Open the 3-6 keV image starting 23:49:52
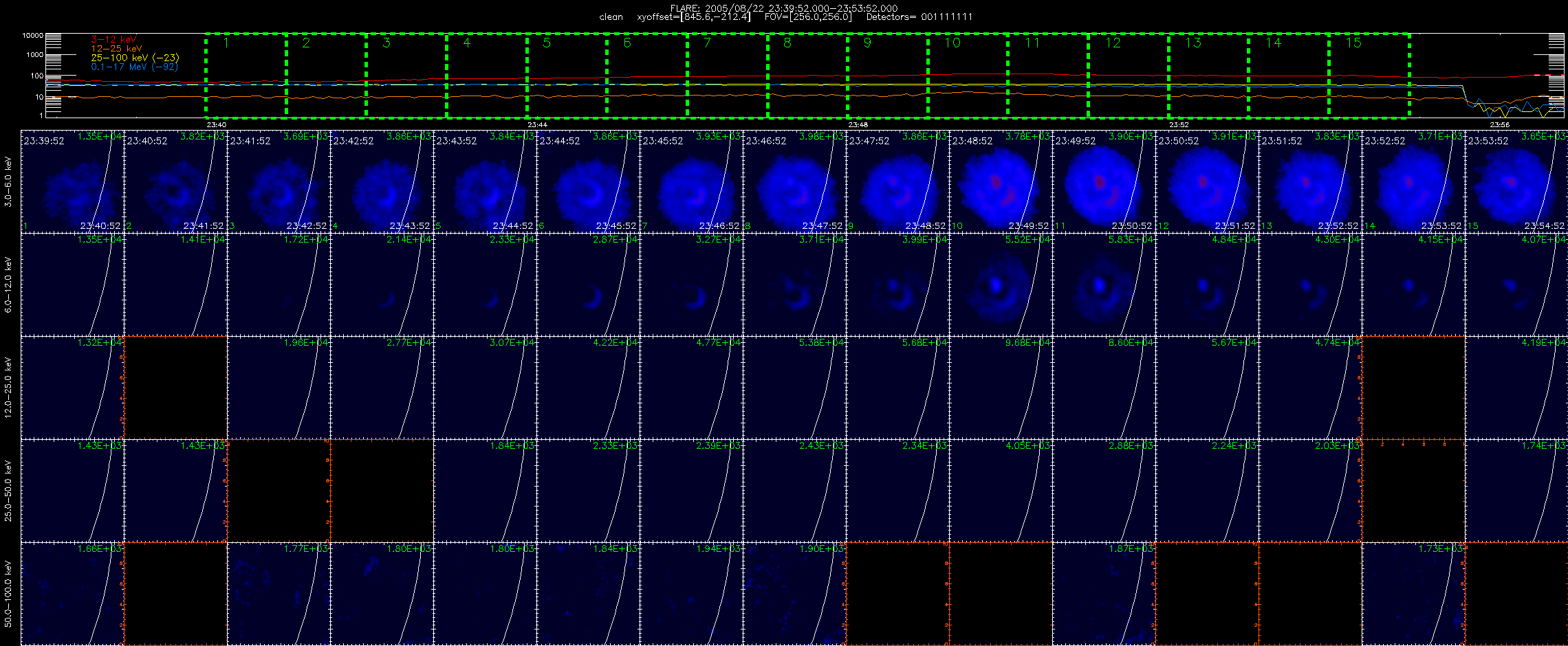 (1104, 181)
